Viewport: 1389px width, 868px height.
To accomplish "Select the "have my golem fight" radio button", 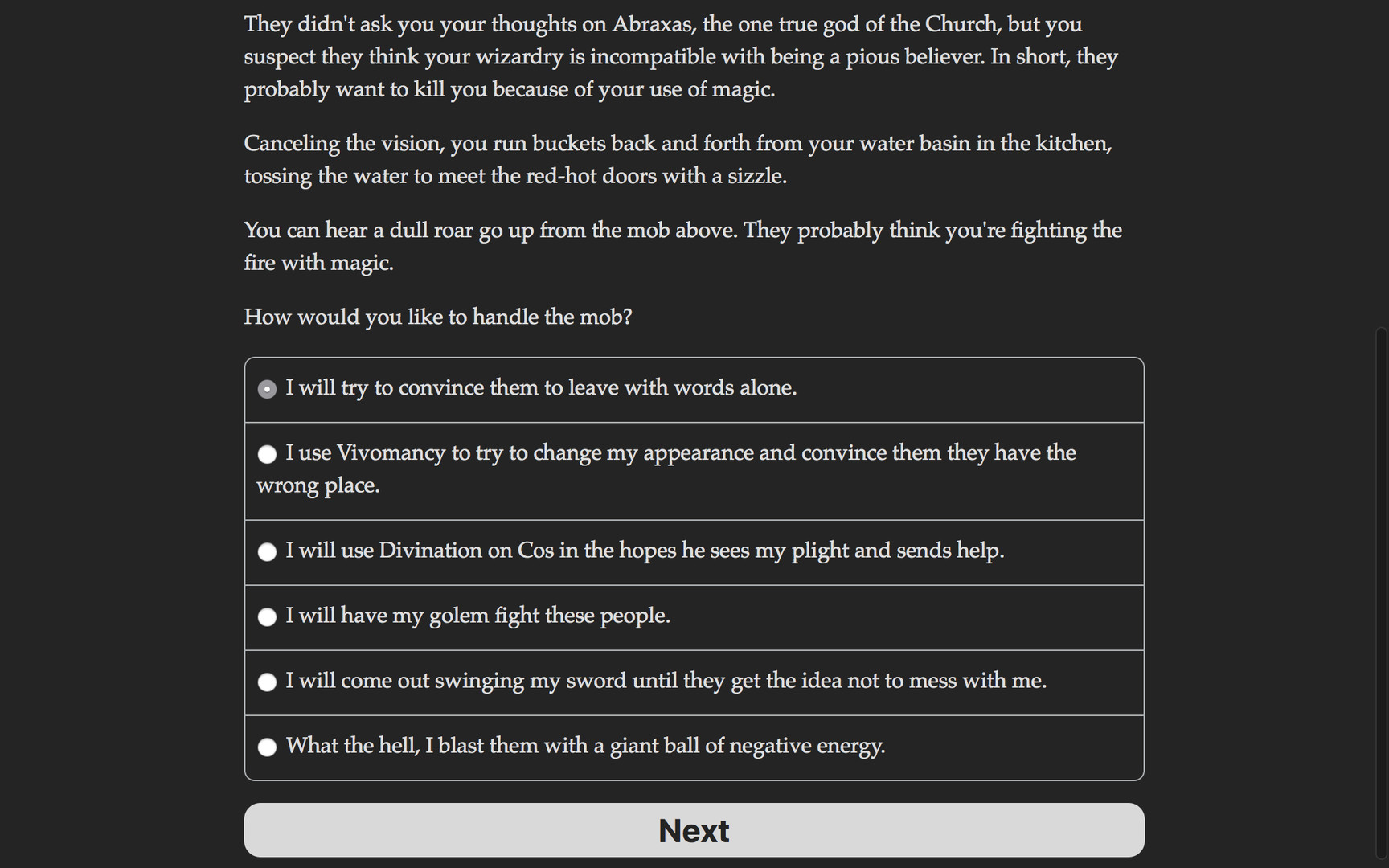I will click(x=266, y=617).
